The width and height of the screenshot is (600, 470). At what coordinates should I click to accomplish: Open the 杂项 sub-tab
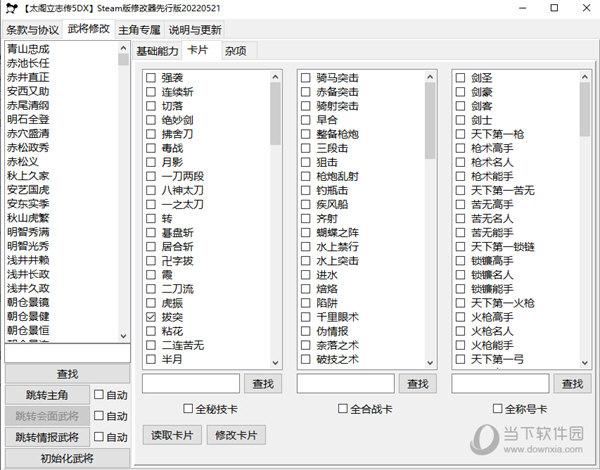coord(236,51)
